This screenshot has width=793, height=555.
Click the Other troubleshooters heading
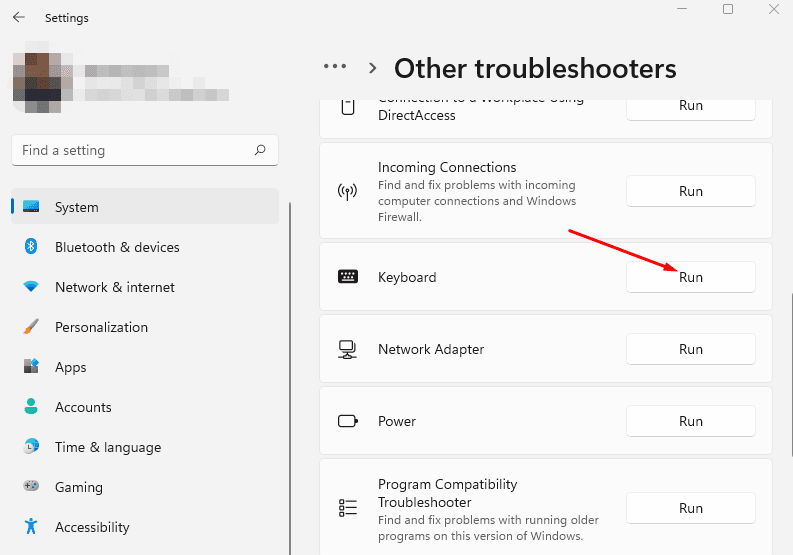pyautogui.click(x=535, y=68)
